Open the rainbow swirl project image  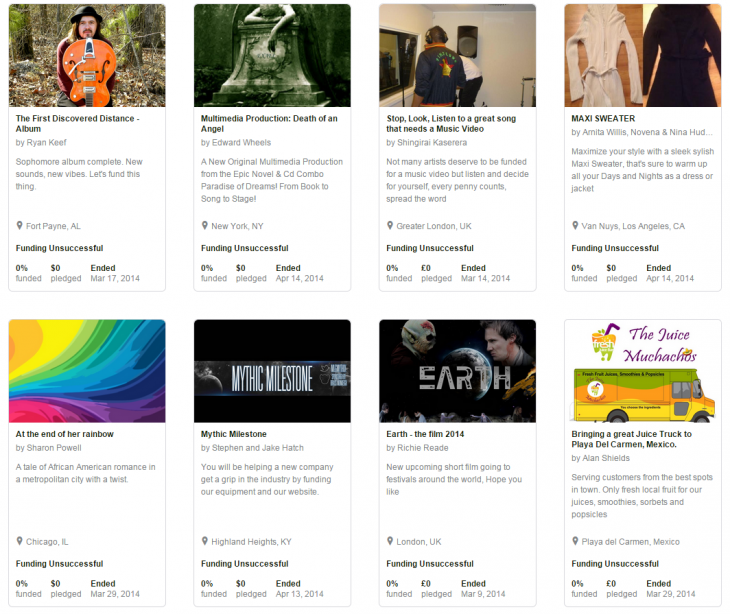pos(87,371)
